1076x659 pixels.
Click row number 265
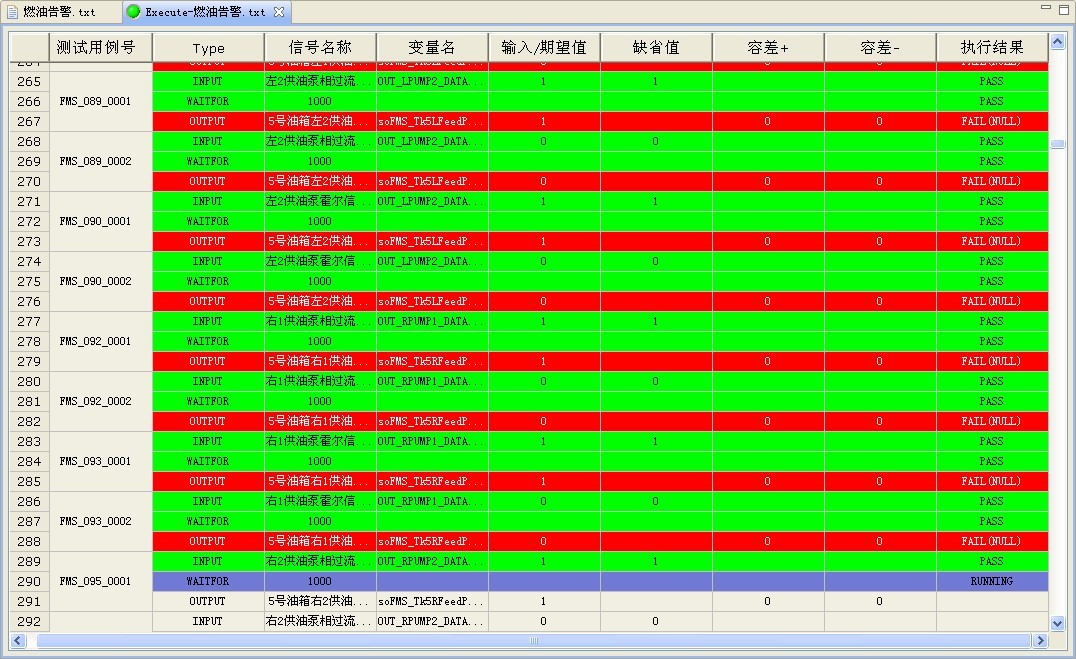pos(29,81)
